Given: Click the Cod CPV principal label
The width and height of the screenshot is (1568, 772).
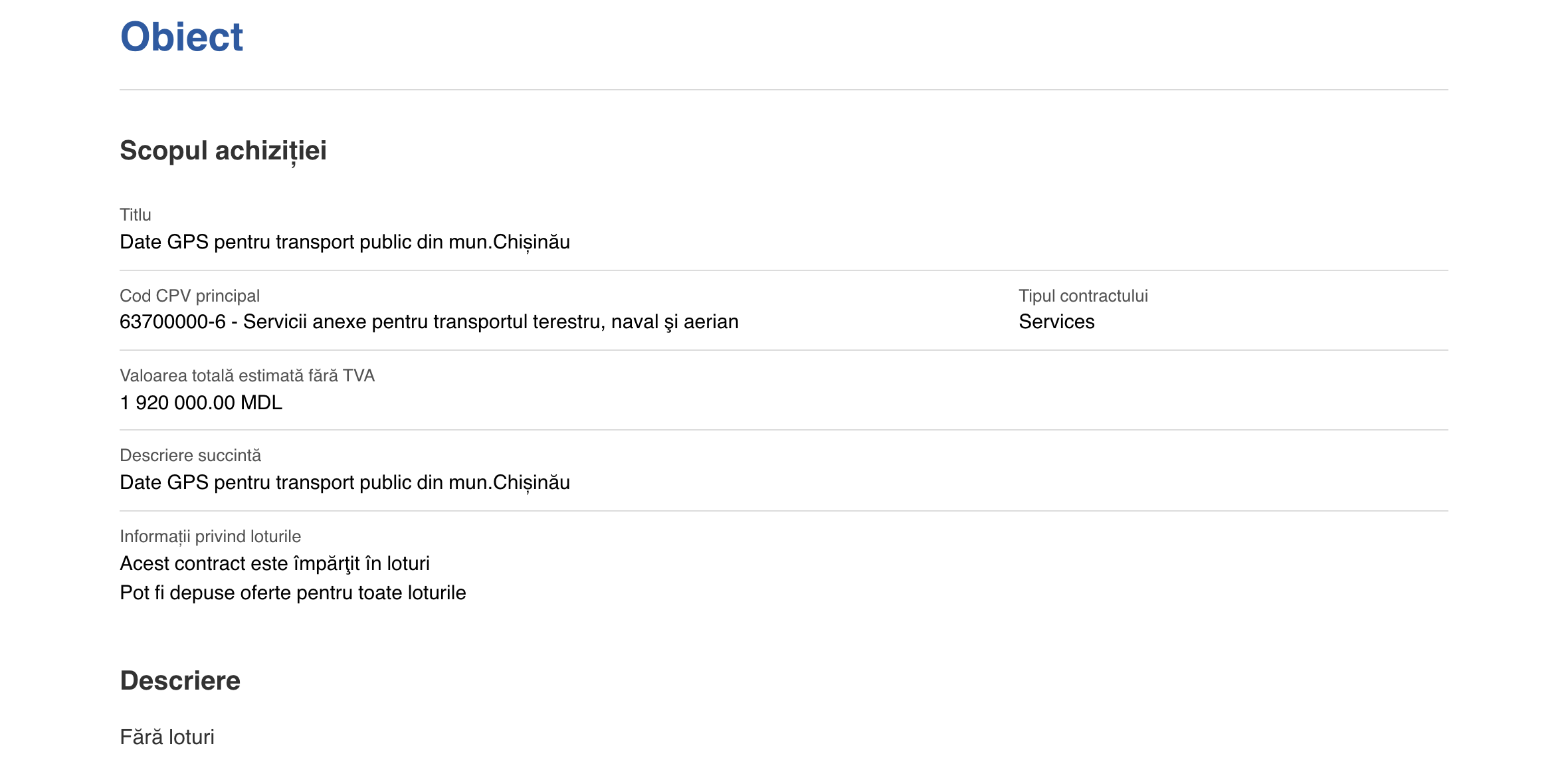Looking at the screenshot, I should click(x=189, y=296).
